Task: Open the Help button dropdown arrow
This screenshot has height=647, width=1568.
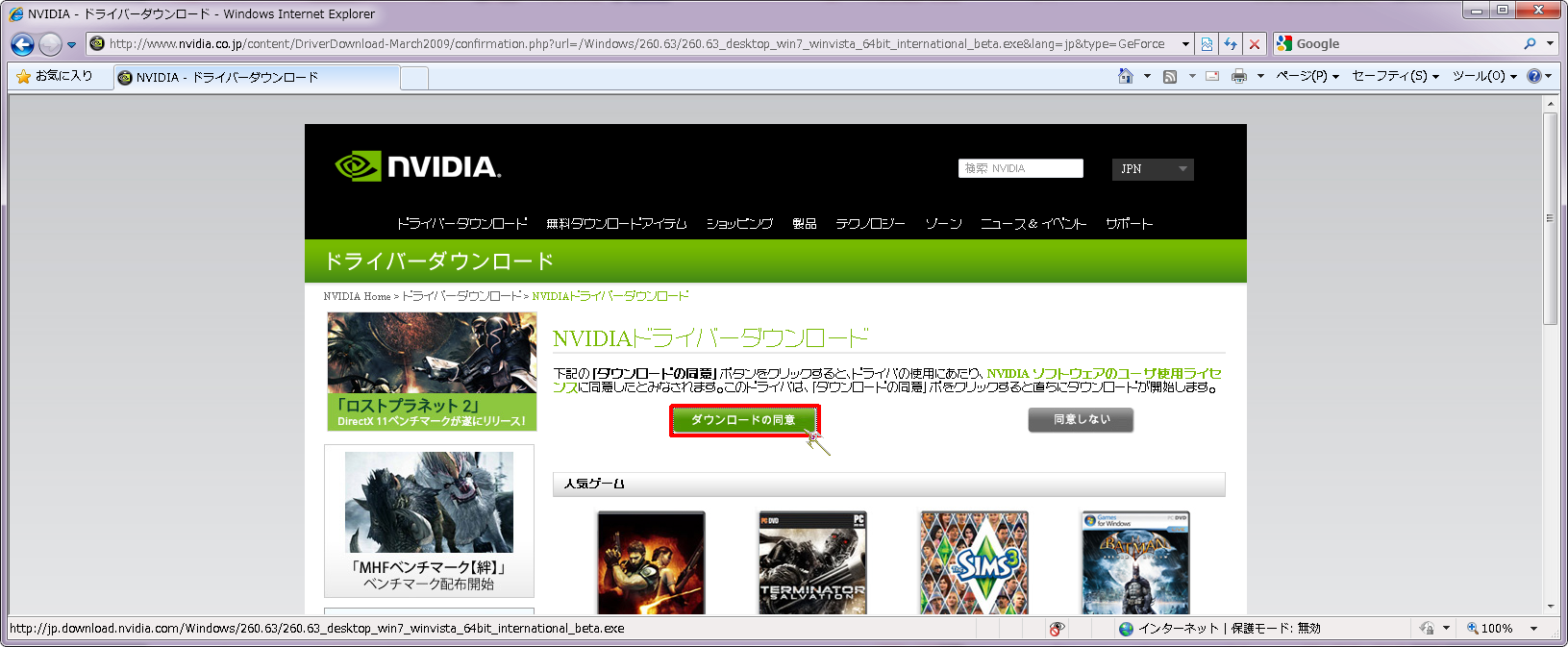Action: pyautogui.click(x=1549, y=76)
